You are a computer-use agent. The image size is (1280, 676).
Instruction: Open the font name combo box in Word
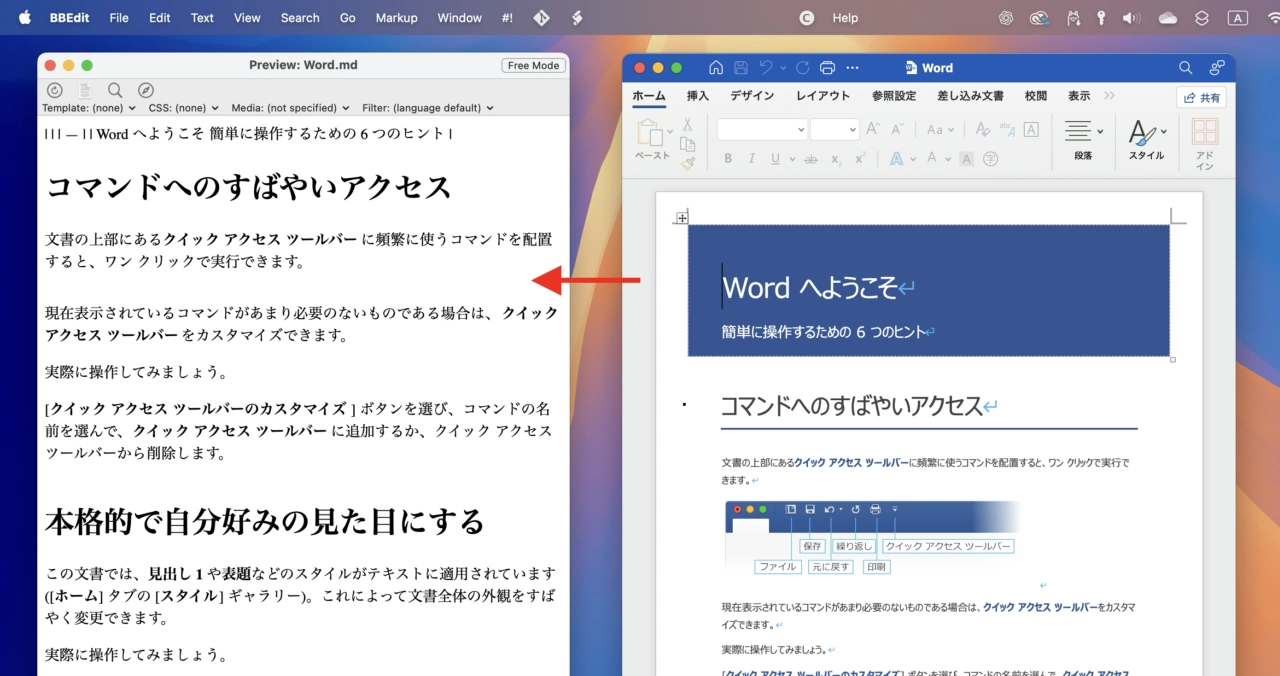pos(762,129)
